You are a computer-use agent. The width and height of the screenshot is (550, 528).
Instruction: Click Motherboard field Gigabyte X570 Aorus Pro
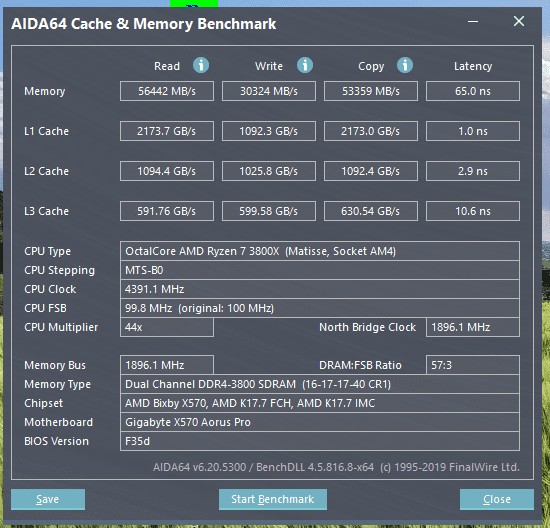tap(320, 422)
